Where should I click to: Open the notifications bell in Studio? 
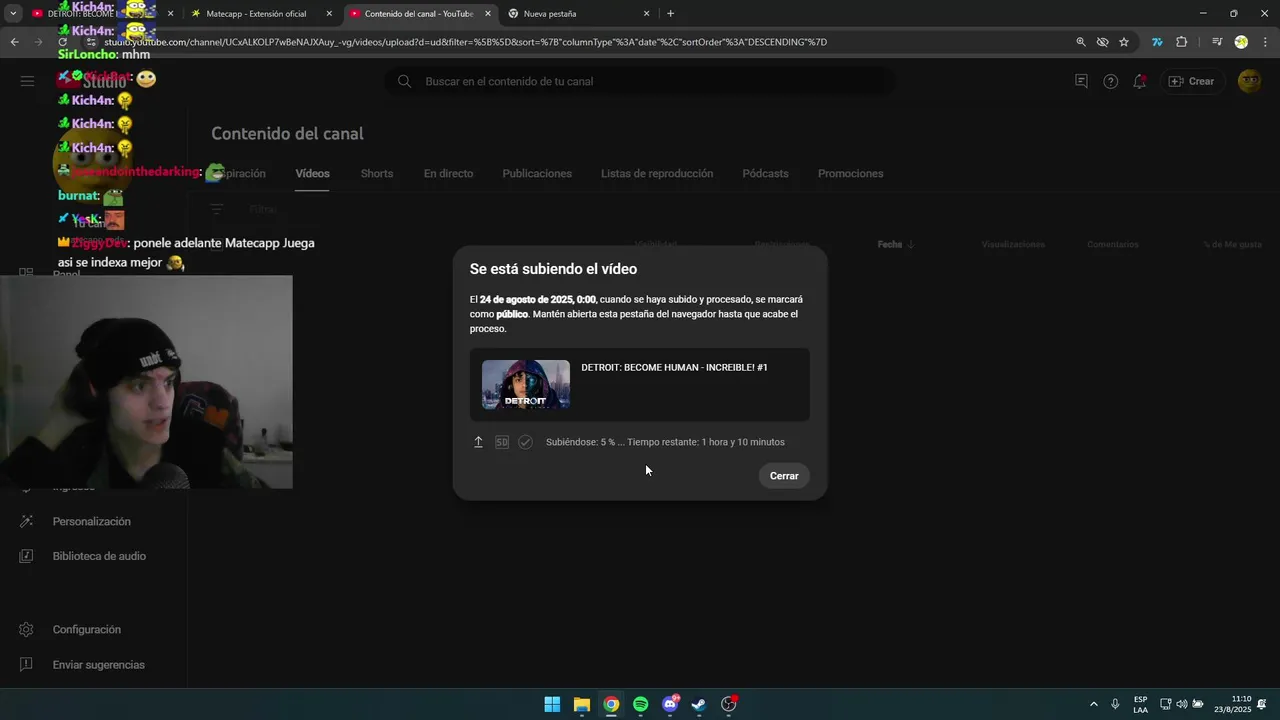(x=1139, y=81)
